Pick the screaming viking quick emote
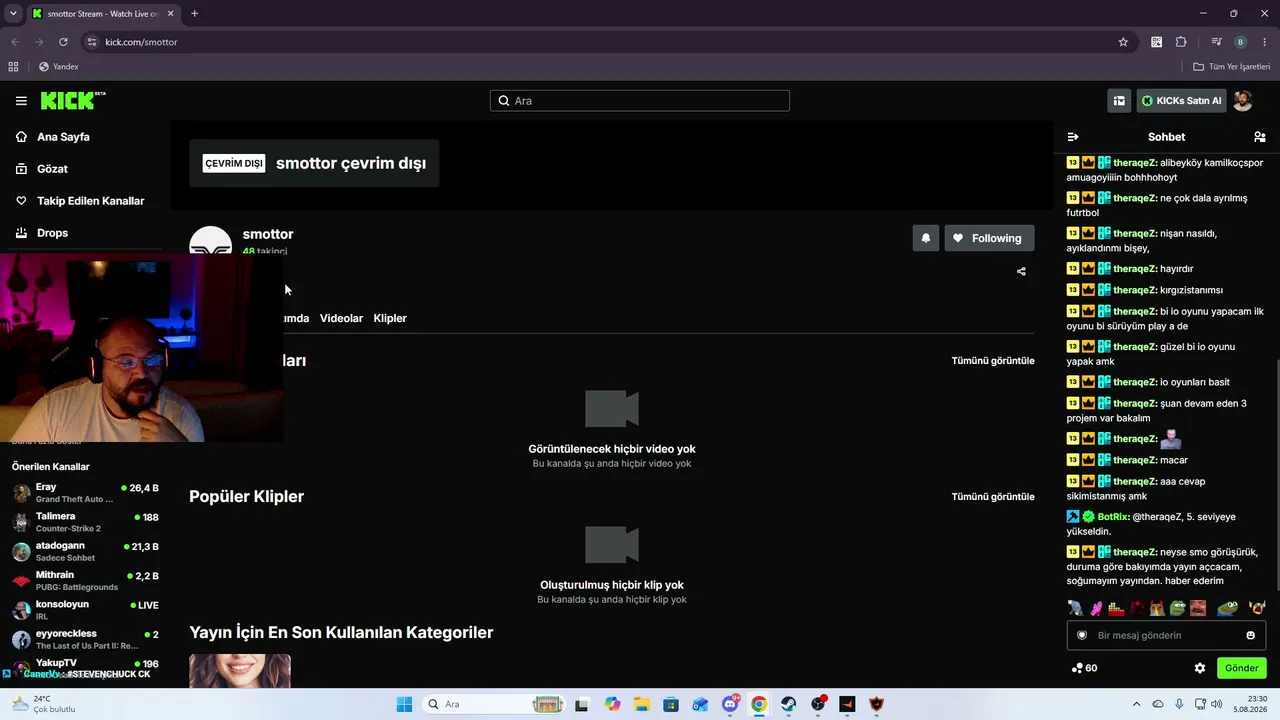The image size is (1280, 720). pos(1257,607)
